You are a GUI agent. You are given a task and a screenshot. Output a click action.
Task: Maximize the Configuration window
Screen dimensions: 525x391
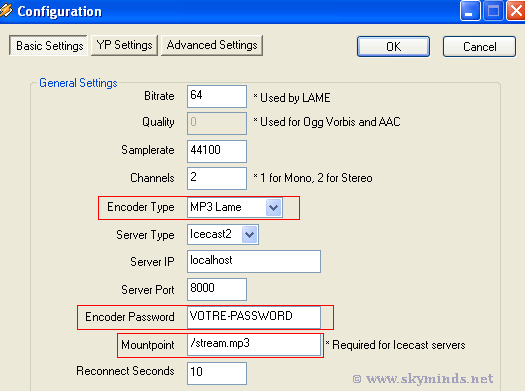coord(493,11)
